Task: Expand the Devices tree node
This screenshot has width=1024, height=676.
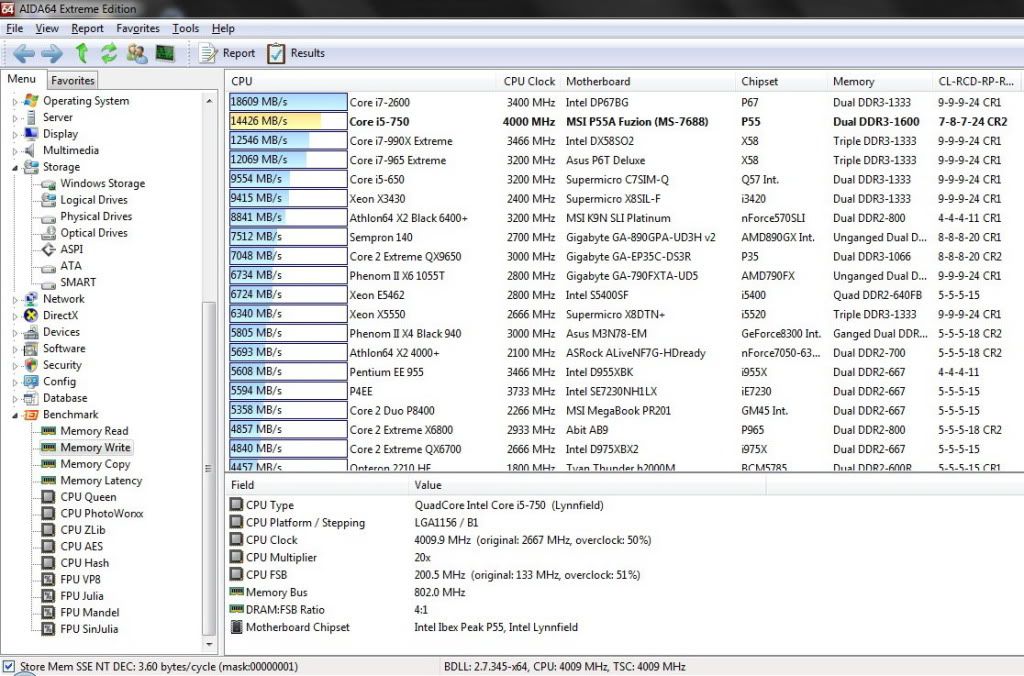Action: [15, 332]
